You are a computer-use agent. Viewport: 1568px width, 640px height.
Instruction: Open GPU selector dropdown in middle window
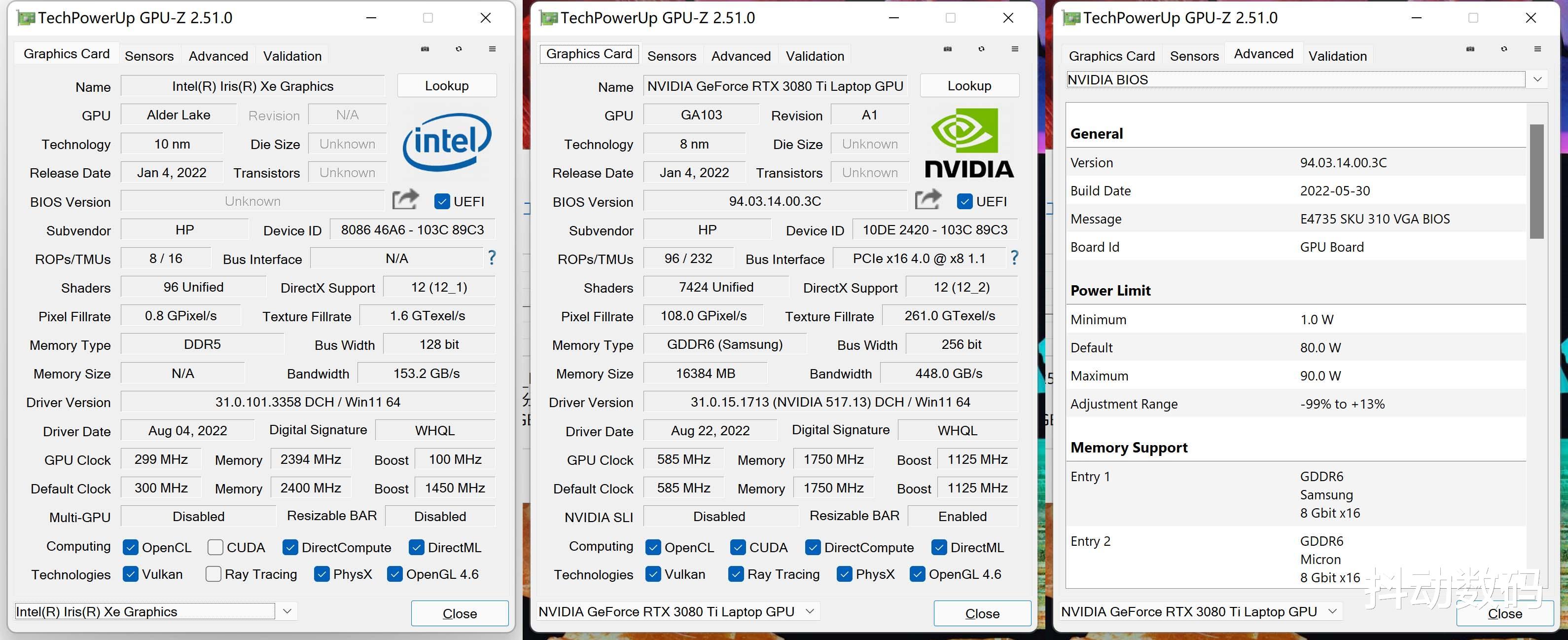click(810, 611)
